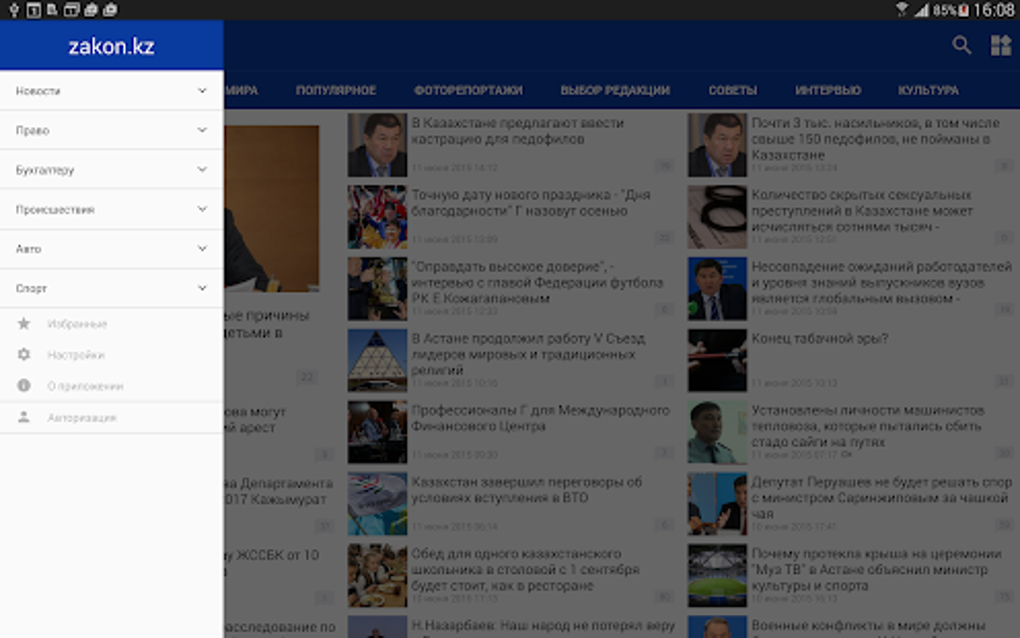Open article Профессионалы для Международного Финансового Центра

tap(541, 418)
